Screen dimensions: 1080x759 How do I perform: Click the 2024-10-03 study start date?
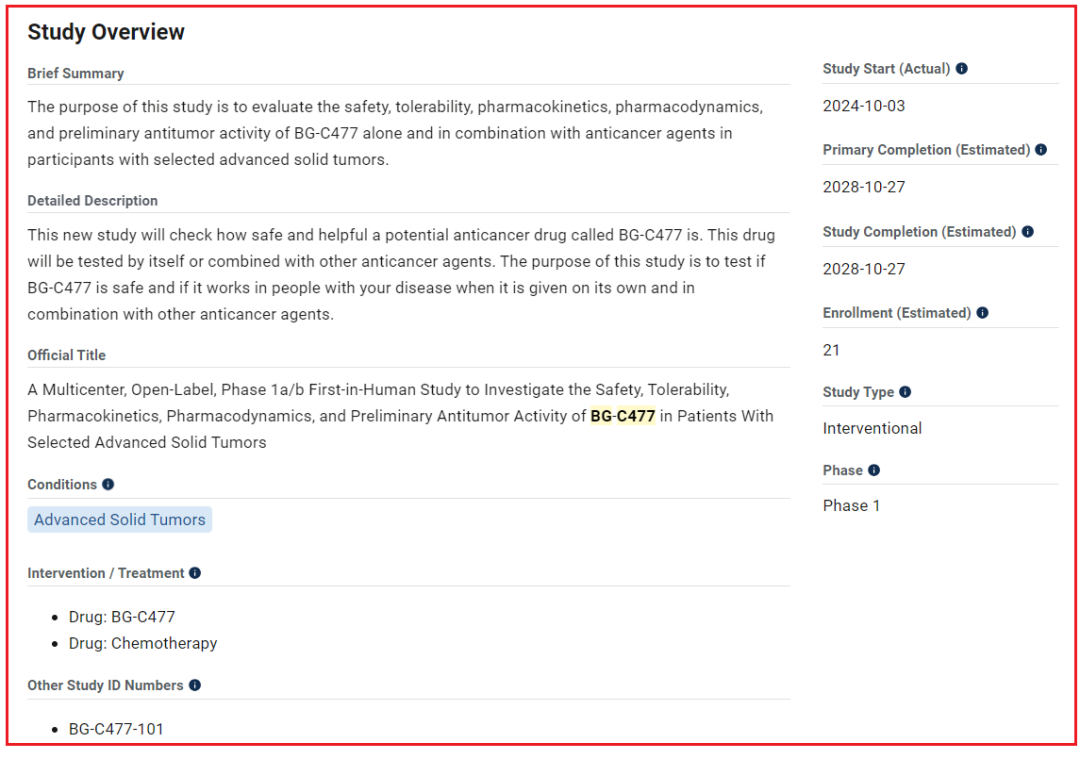coord(864,106)
